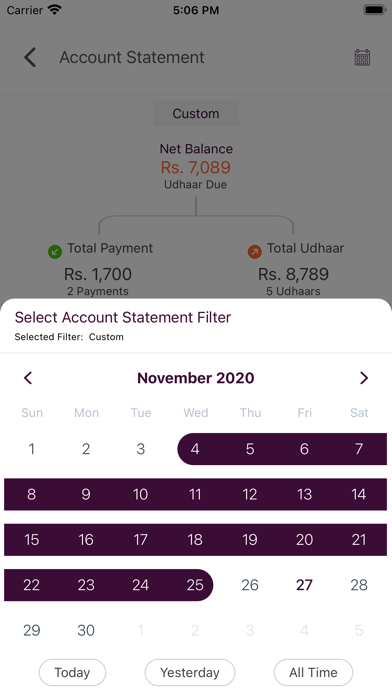Choose the All Time filter
392x696 pixels.
pyautogui.click(x=313, y=672)
